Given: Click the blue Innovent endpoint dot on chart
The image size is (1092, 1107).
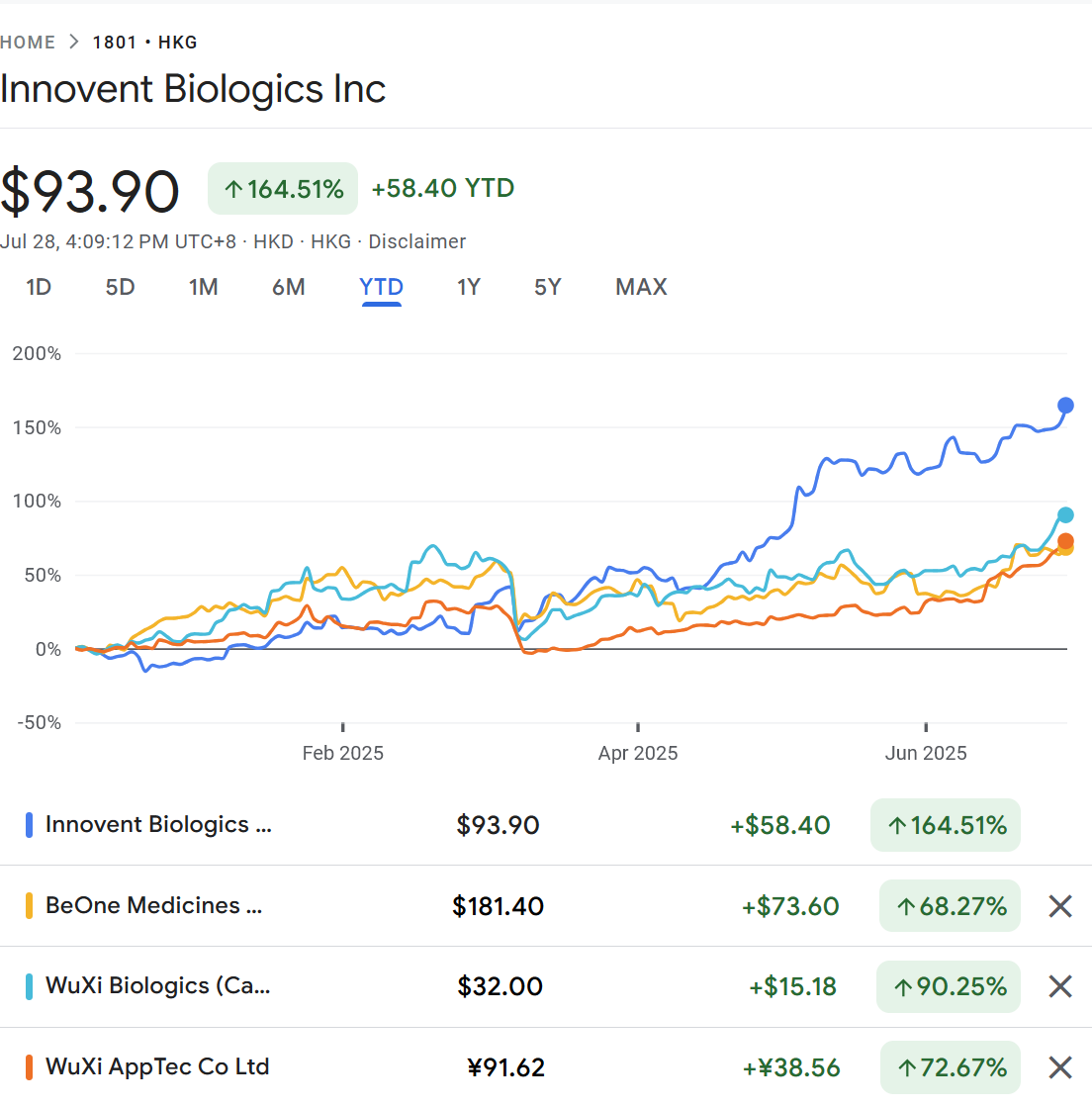Looking at the screenshot, I should coord(1065,405).
